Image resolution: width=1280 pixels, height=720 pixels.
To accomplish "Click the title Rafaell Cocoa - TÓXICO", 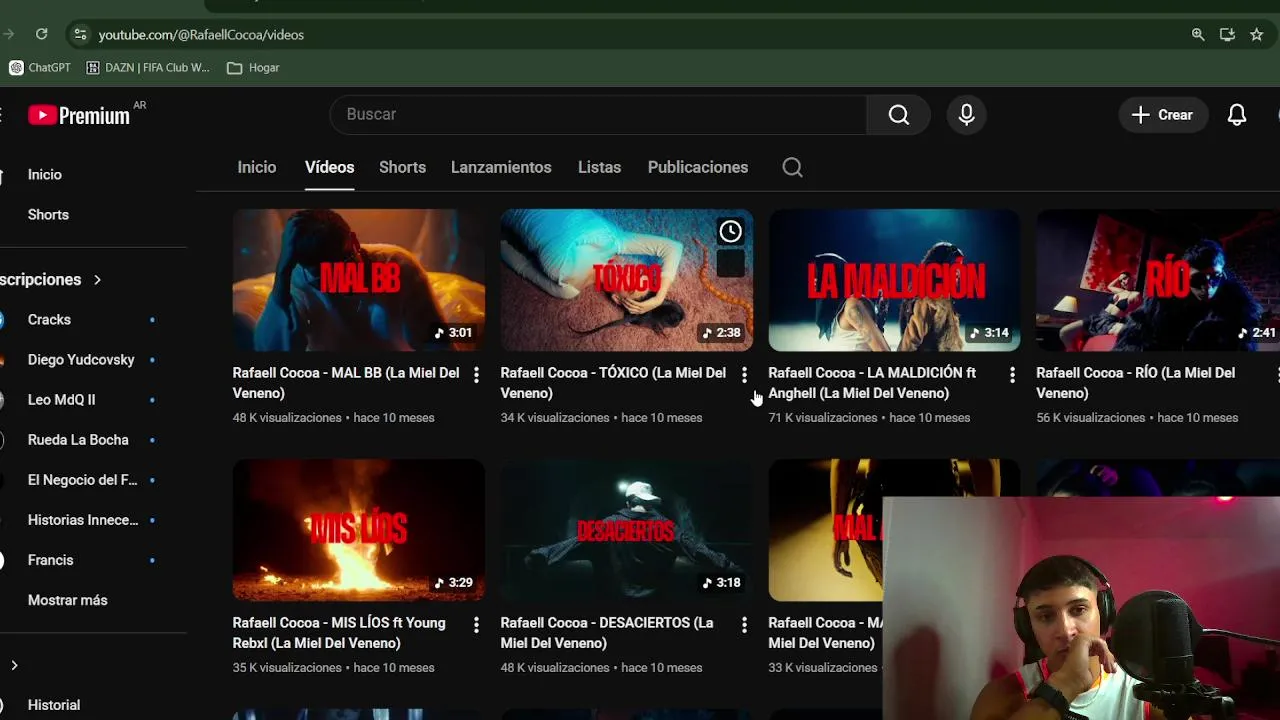I will pos(613,383).
